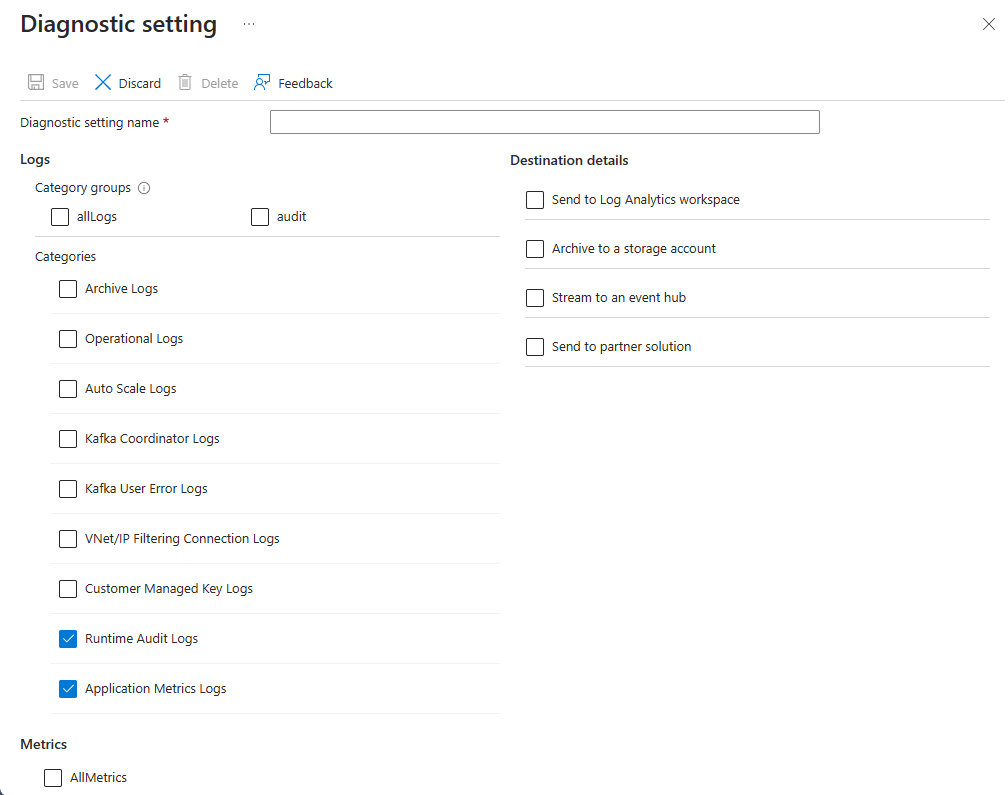Image resolution: width=1008 pixels, height=795 pixels.
Task: Type in Diagnostic setting name field
Action: pos(544,122)
